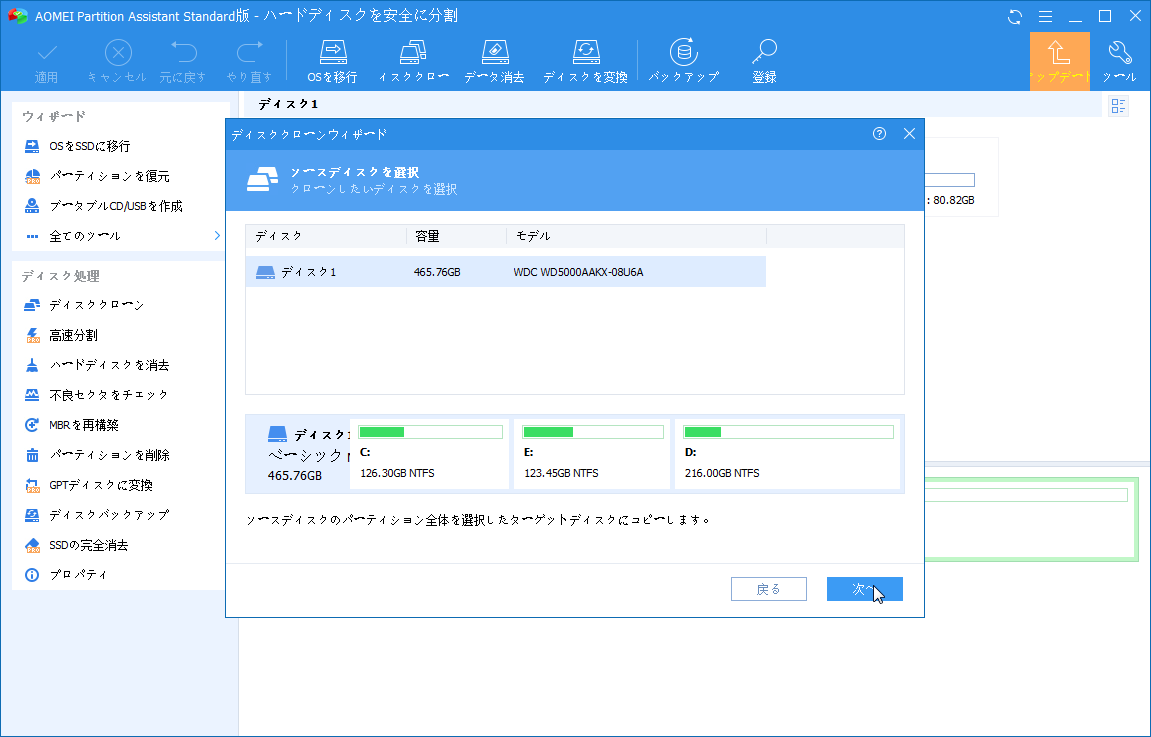Click the E: partition usage bar
This screenshot has height=737, width=1151.
592,432
